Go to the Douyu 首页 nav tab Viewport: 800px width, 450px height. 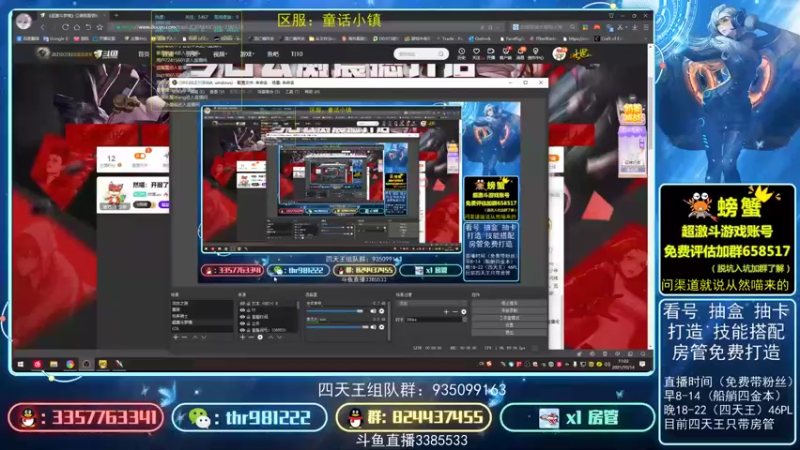[x=144, y=54]
